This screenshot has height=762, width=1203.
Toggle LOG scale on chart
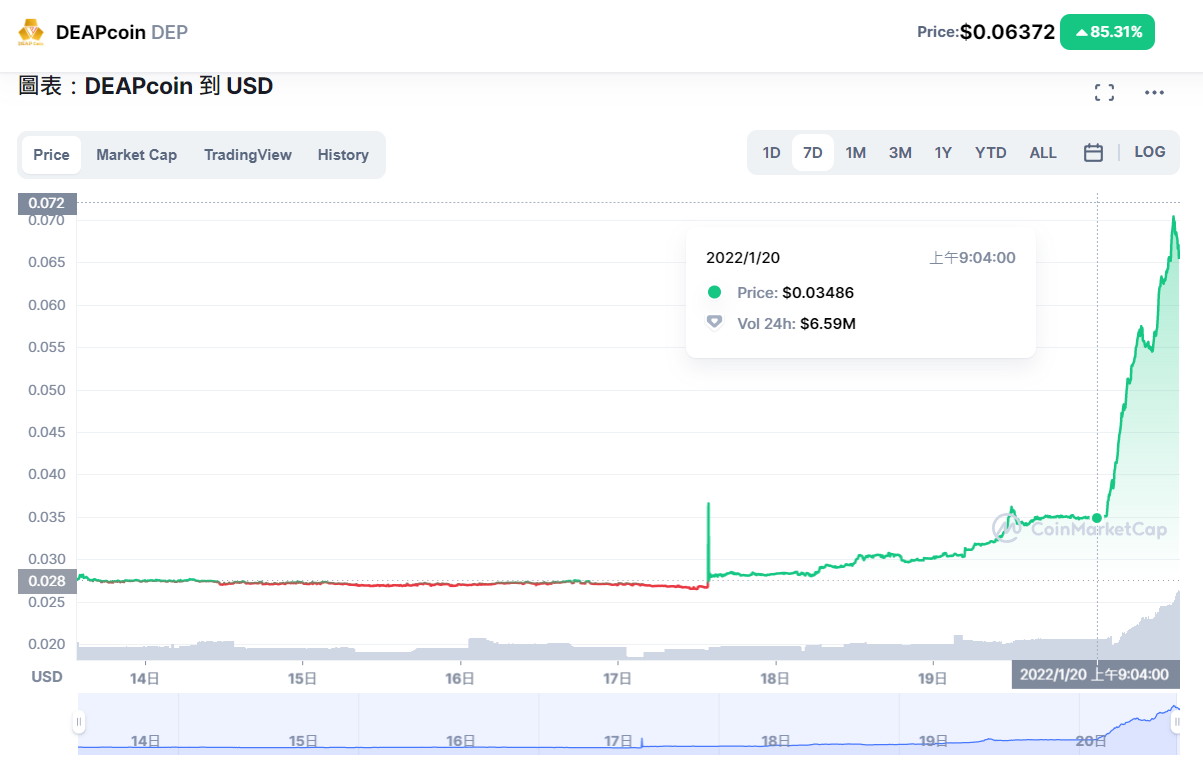point(1150,152)
